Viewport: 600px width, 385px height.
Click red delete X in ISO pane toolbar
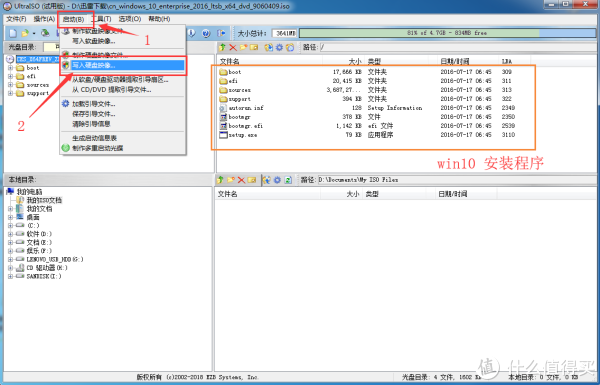pyautogui.click(x=233, y=47)
